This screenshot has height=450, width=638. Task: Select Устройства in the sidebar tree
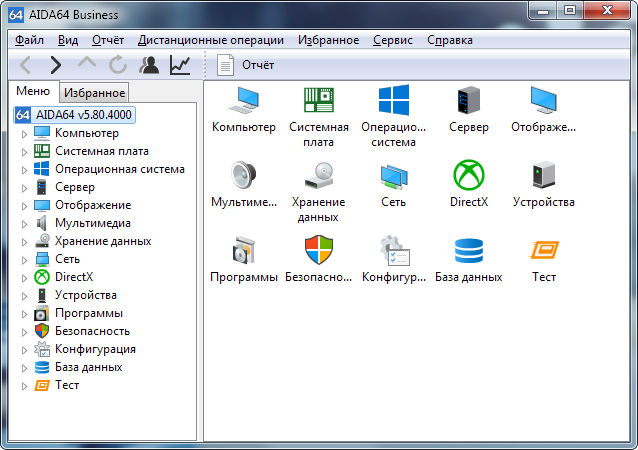(x=85, y=295)
